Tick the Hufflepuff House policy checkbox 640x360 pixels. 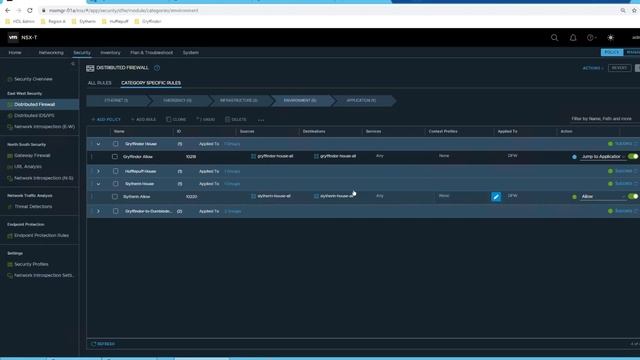116,171
